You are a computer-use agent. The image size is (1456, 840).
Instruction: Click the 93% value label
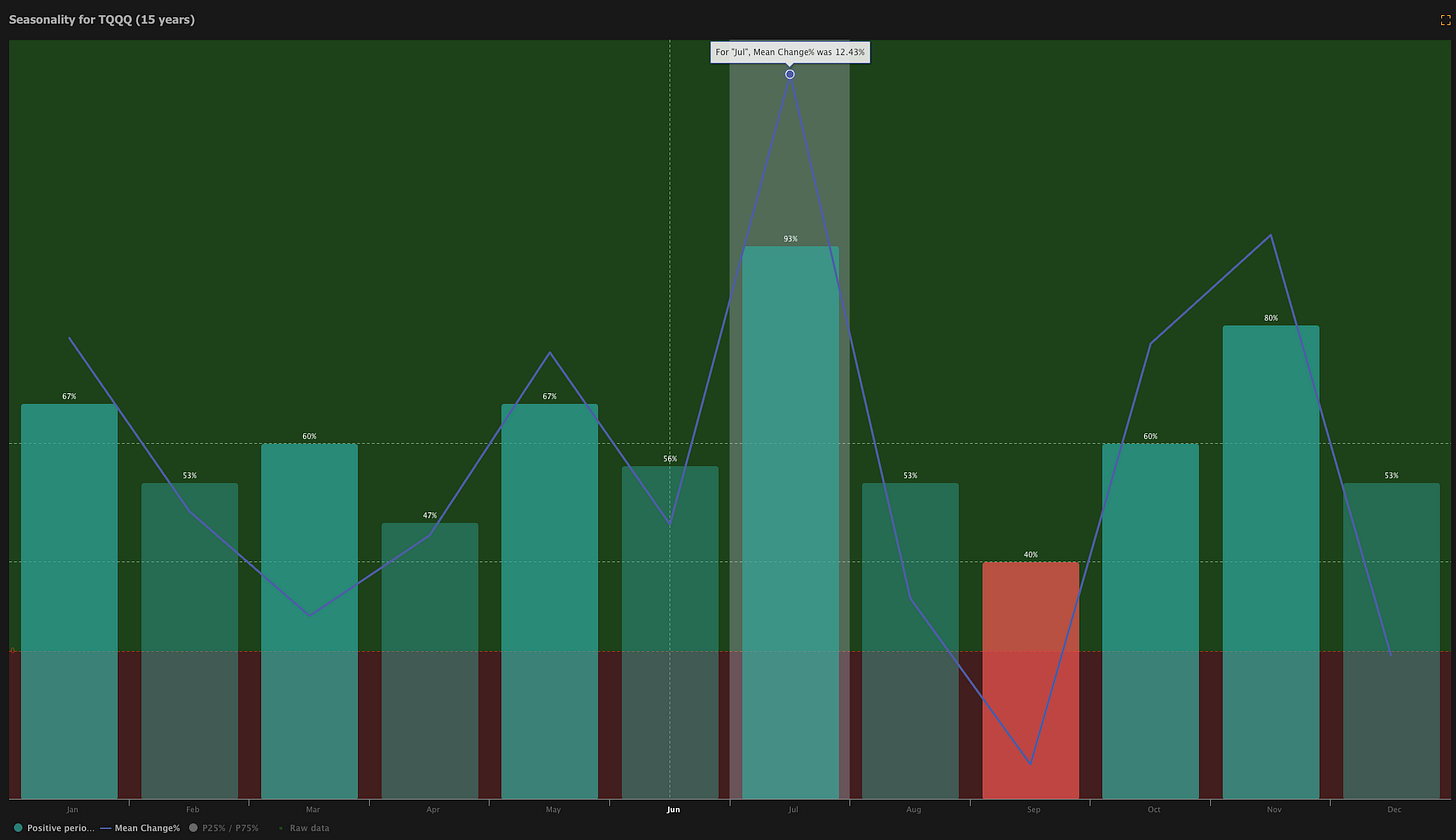[790, 239]
